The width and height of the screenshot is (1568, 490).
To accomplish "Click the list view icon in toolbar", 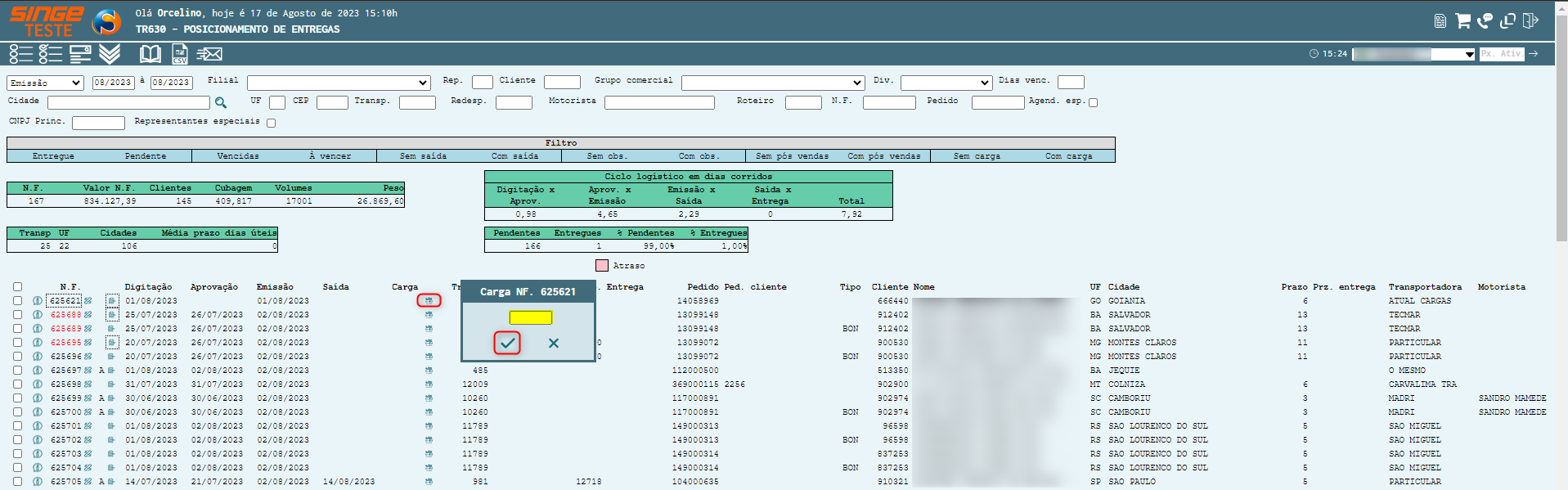I will 20,54.
